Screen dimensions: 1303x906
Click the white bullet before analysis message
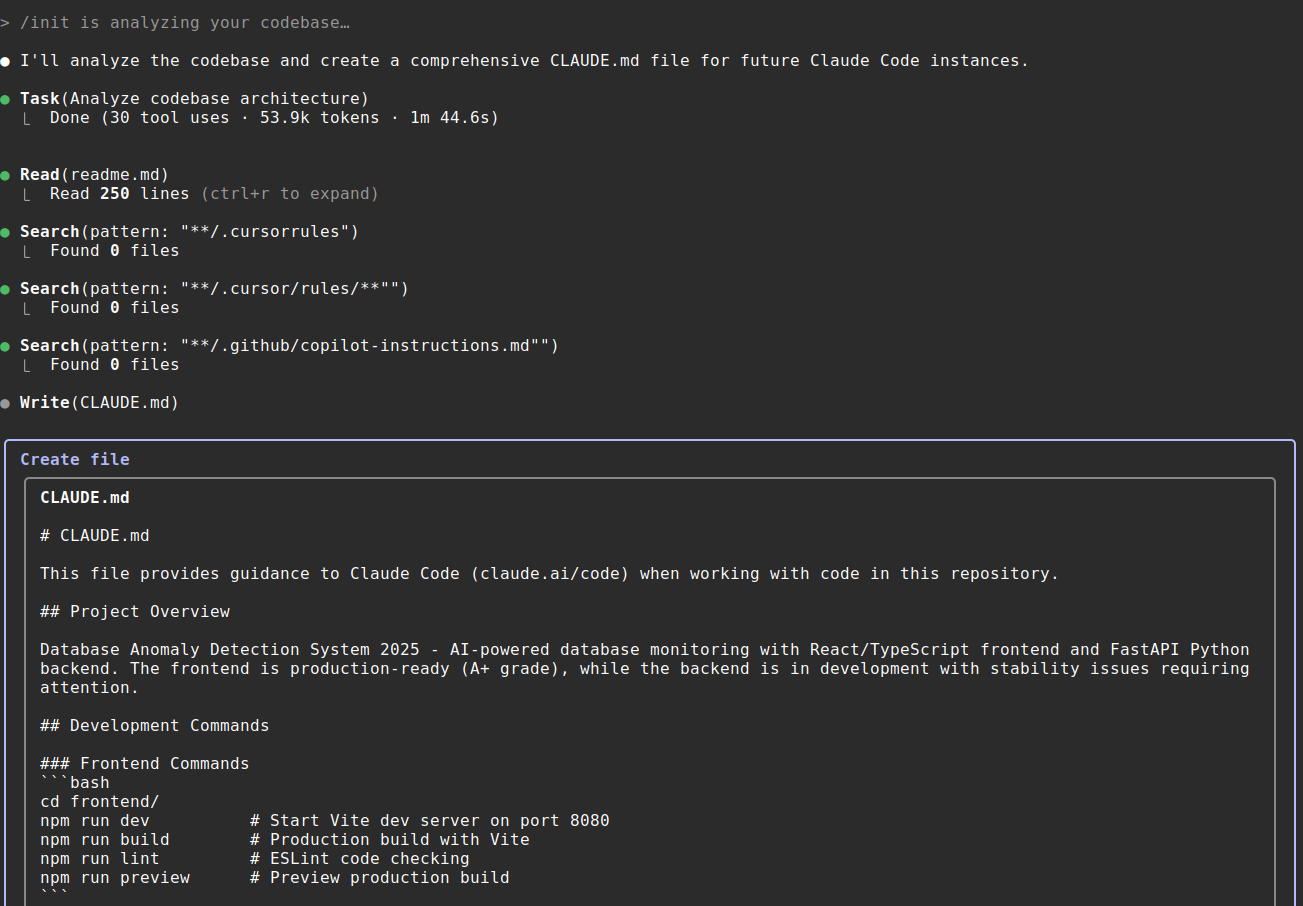tap(5, 61)
